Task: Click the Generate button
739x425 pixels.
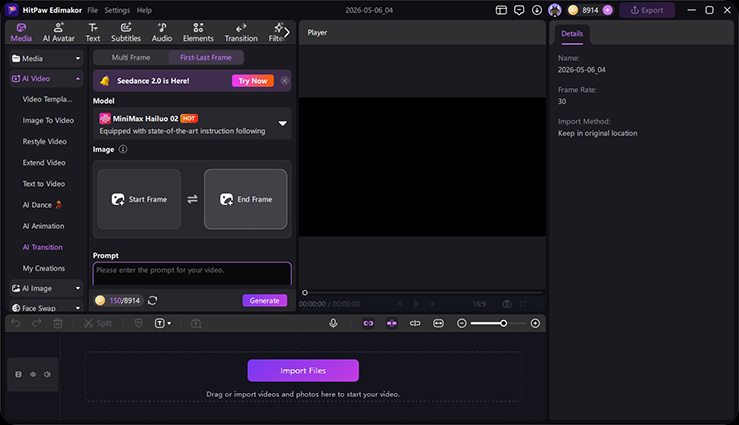Action: tap(264, 301)
